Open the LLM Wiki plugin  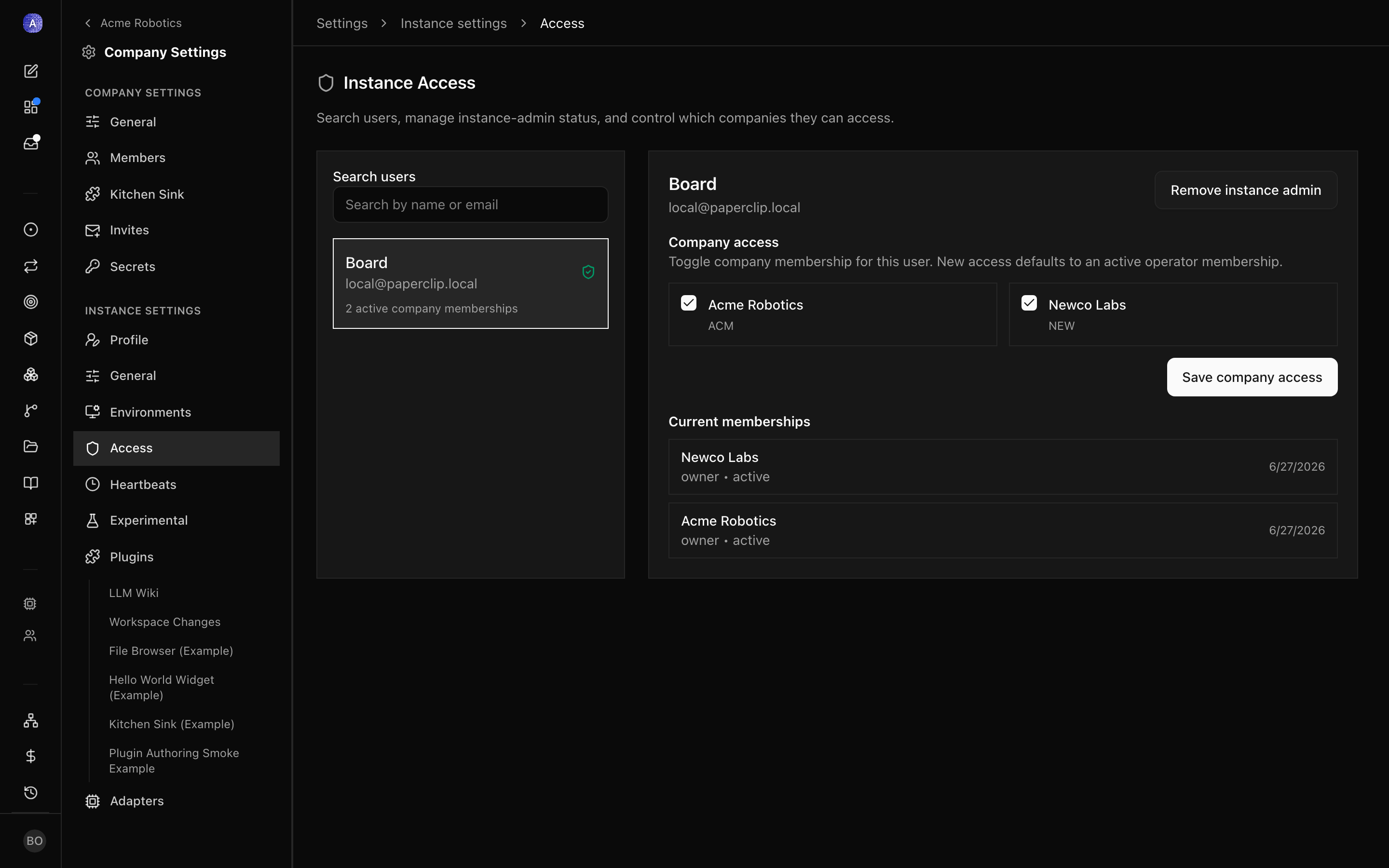[x=134, y=593]
